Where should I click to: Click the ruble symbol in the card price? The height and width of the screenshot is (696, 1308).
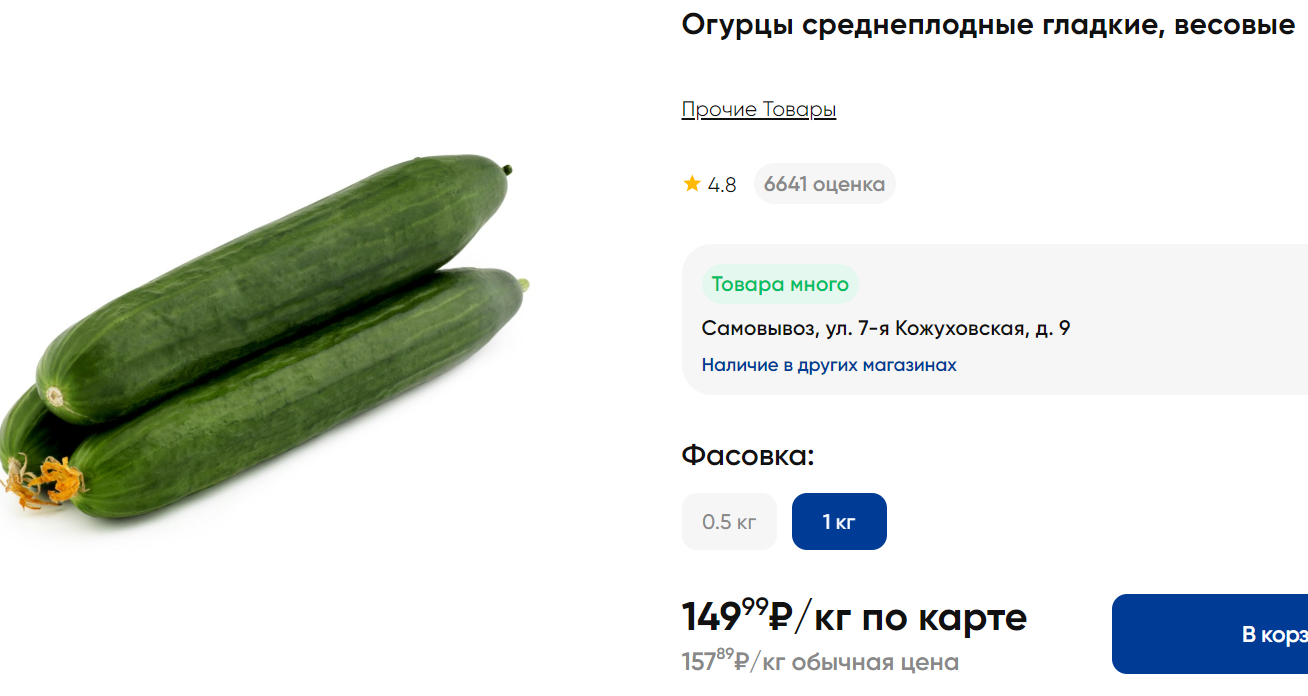pos(781,617)
